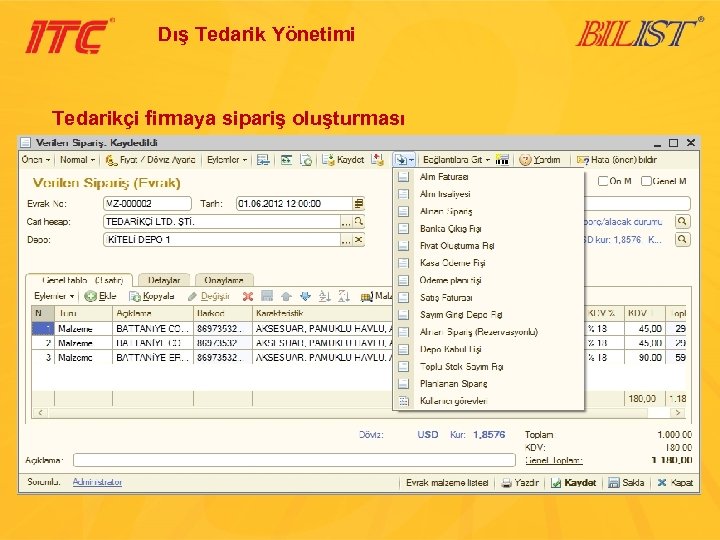Click the Malz... material selection icon
Viewport: 720px width, 540px height.
[376, 297]
